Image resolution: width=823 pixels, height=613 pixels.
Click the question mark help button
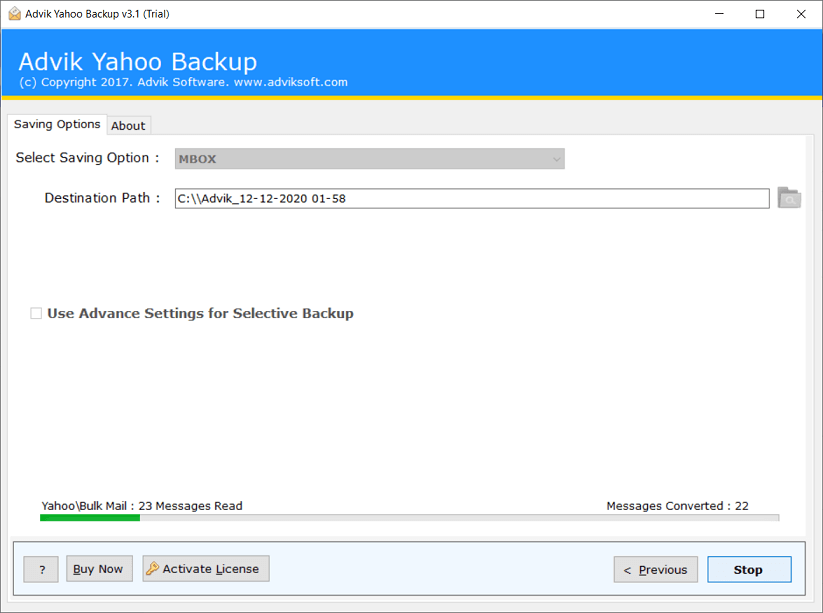pos(41,569)
